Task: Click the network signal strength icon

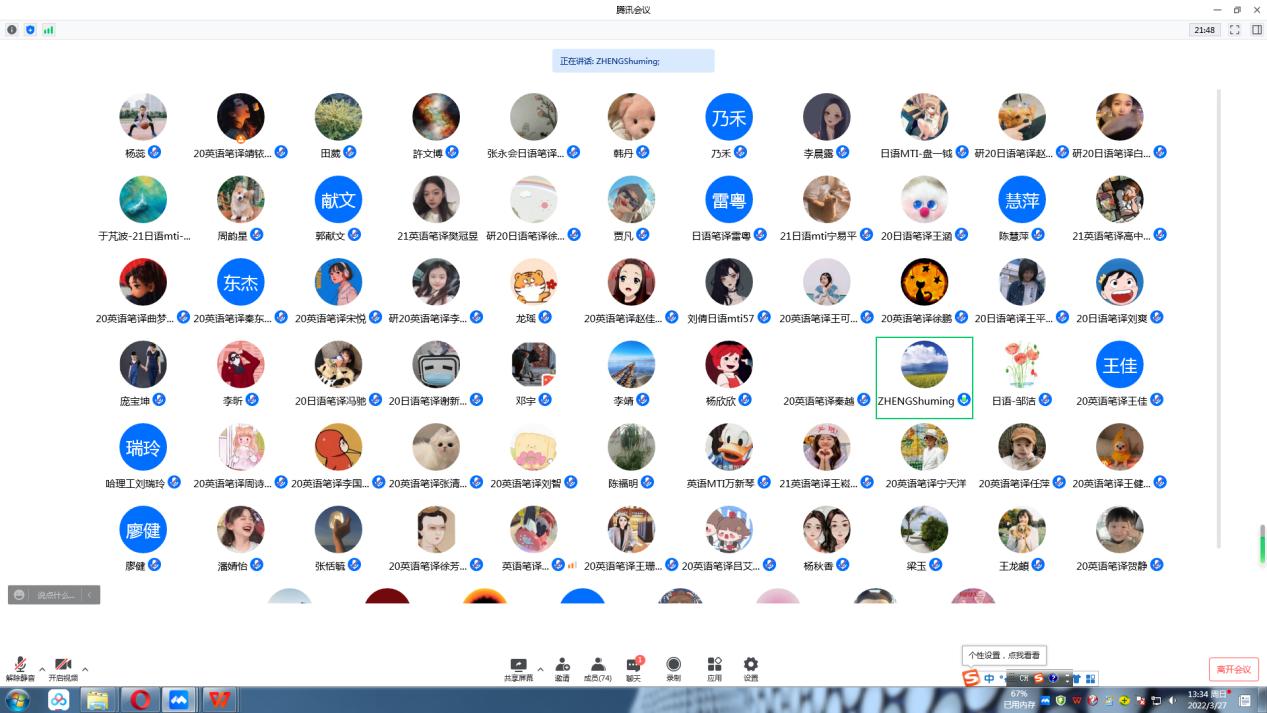Action: pos(48,30)
